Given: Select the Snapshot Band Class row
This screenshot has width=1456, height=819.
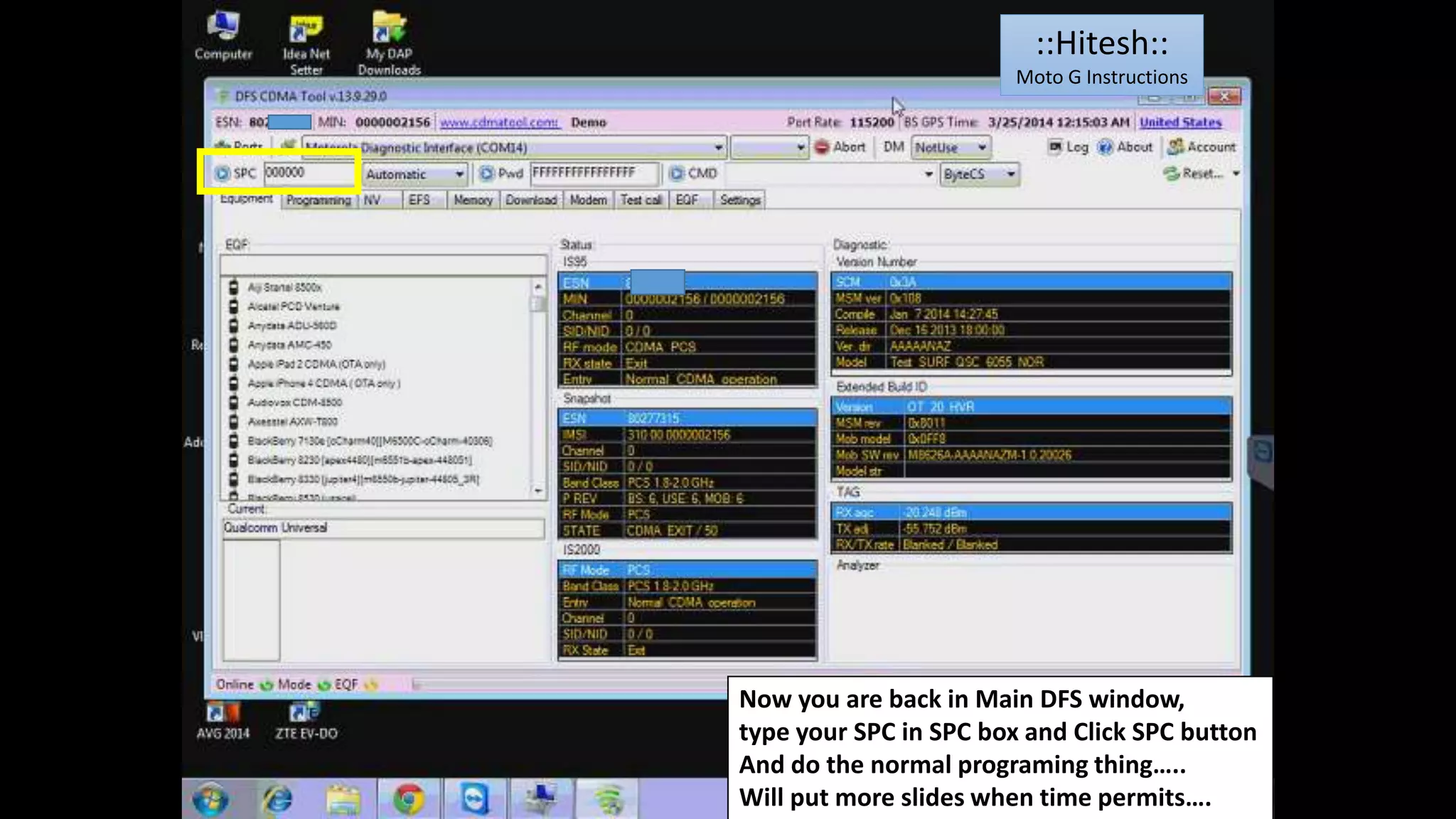Looking at the screenshot, I should [687, 483].
